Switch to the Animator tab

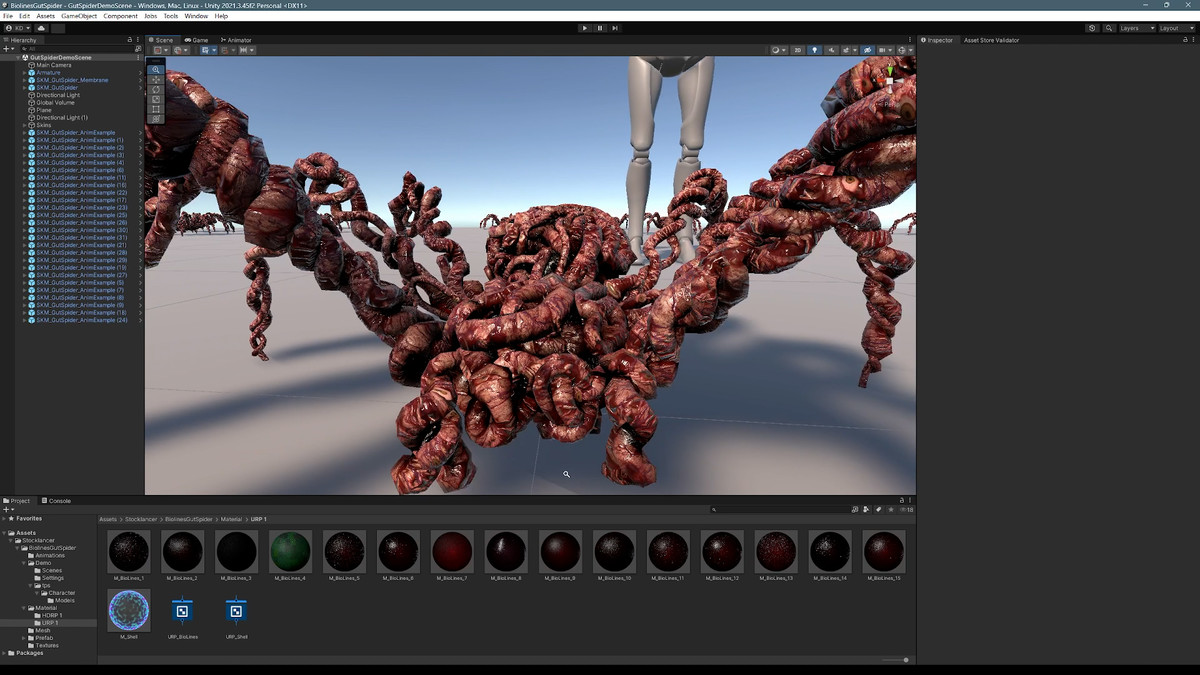coord(237,40)
